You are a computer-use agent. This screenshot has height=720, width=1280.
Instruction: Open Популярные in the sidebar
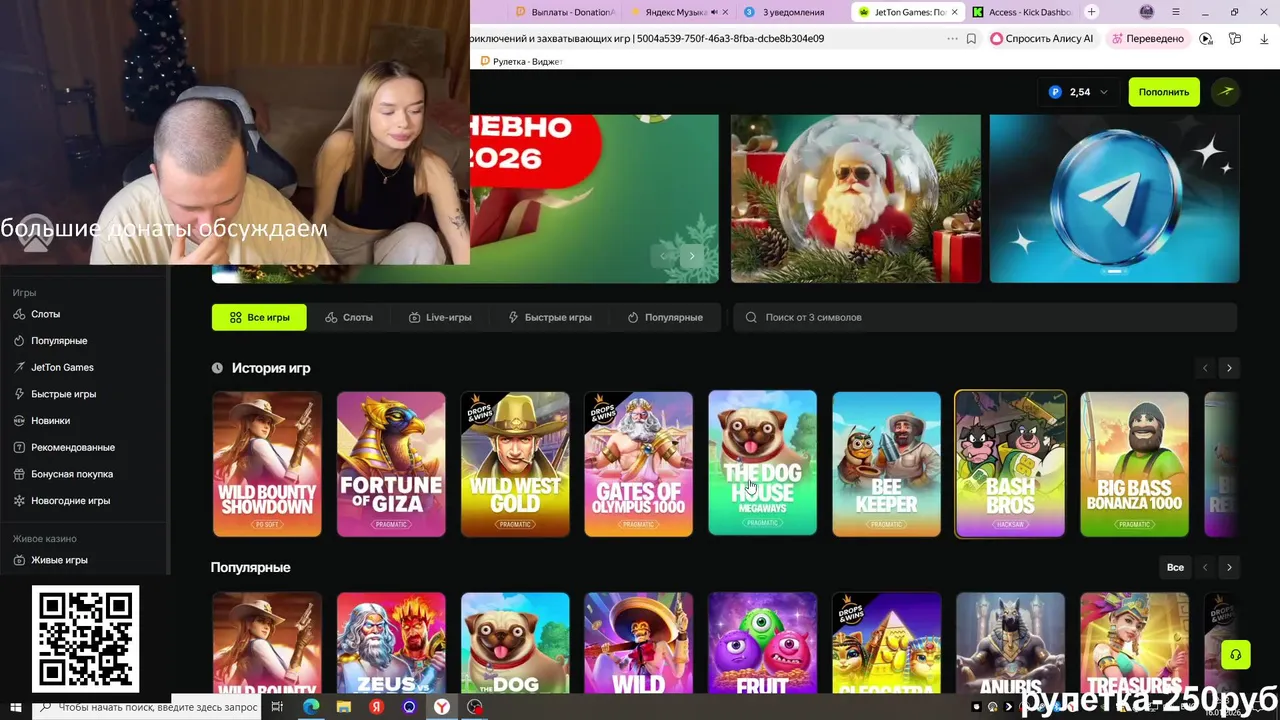pyautogui.click(x=58, y=341)
